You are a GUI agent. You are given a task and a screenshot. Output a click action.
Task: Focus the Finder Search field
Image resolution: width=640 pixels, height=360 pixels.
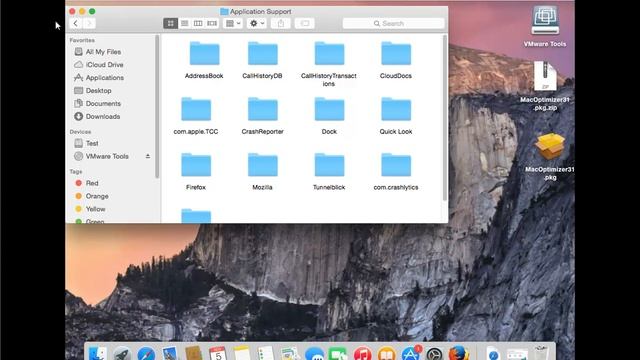pyautogui.click(x=393, y=24)
